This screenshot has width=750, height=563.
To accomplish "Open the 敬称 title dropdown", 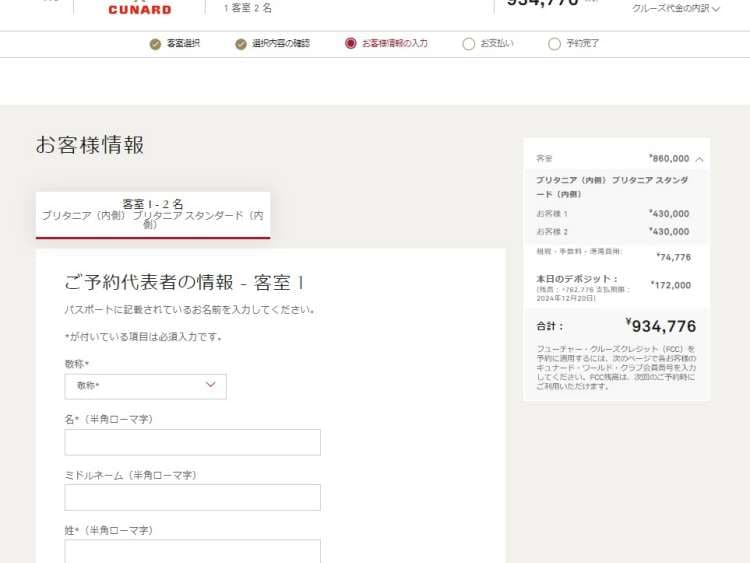I will pyautogui.click(x=145, y=386).
